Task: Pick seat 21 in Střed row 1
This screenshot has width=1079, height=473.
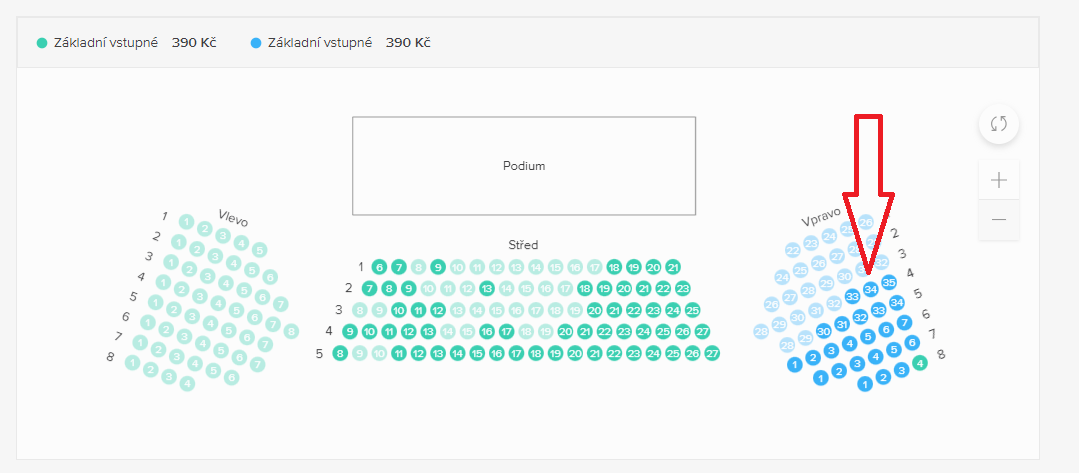Action: tap(673, 267)
